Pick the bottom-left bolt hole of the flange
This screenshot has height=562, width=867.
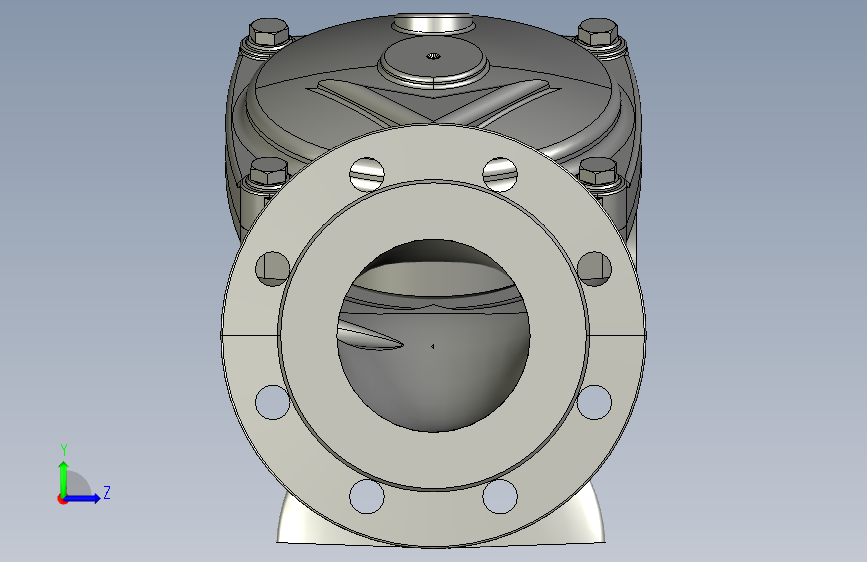pyautogui.click(x=367, y=496)
